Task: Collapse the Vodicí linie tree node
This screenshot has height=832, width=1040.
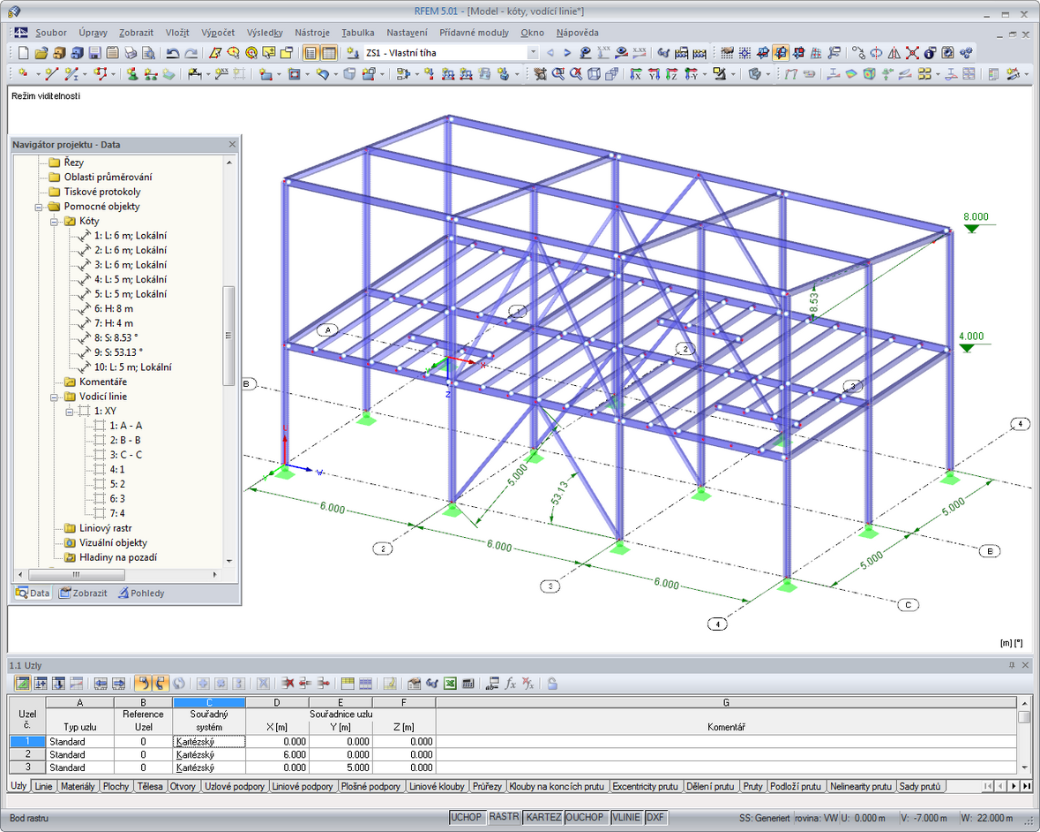Action: coord(55,397)
